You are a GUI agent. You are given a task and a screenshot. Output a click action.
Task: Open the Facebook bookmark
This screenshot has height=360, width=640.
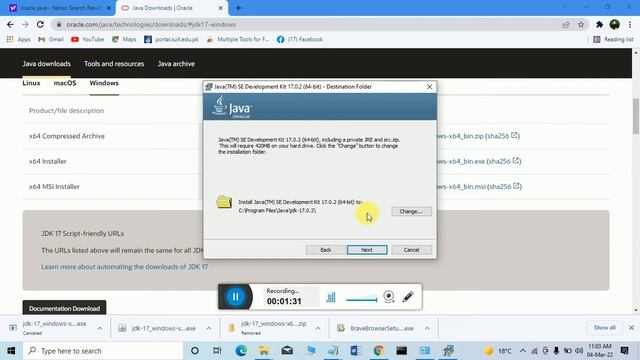point(300,40)
